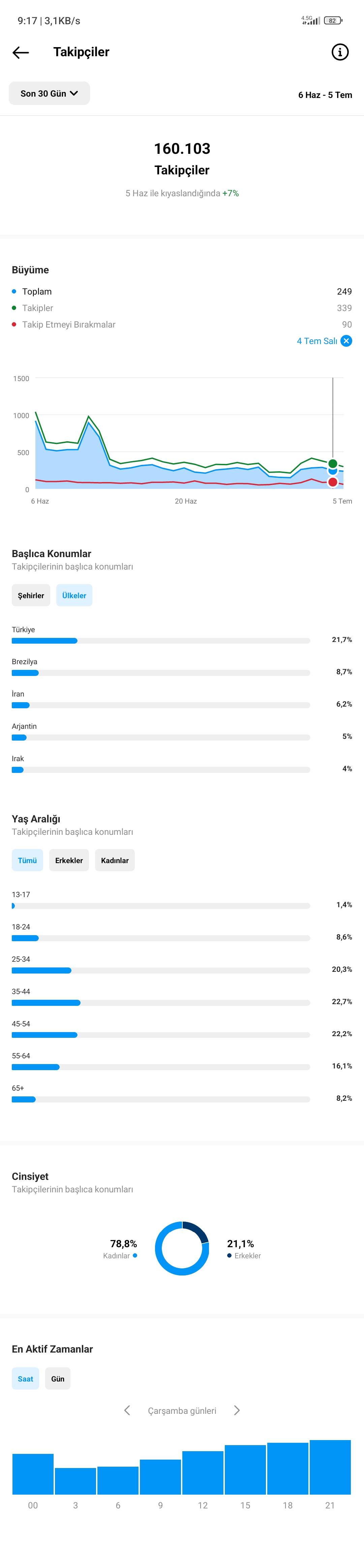
Task: Tap the 35-44 age range bar
Action: point(161,1002)
